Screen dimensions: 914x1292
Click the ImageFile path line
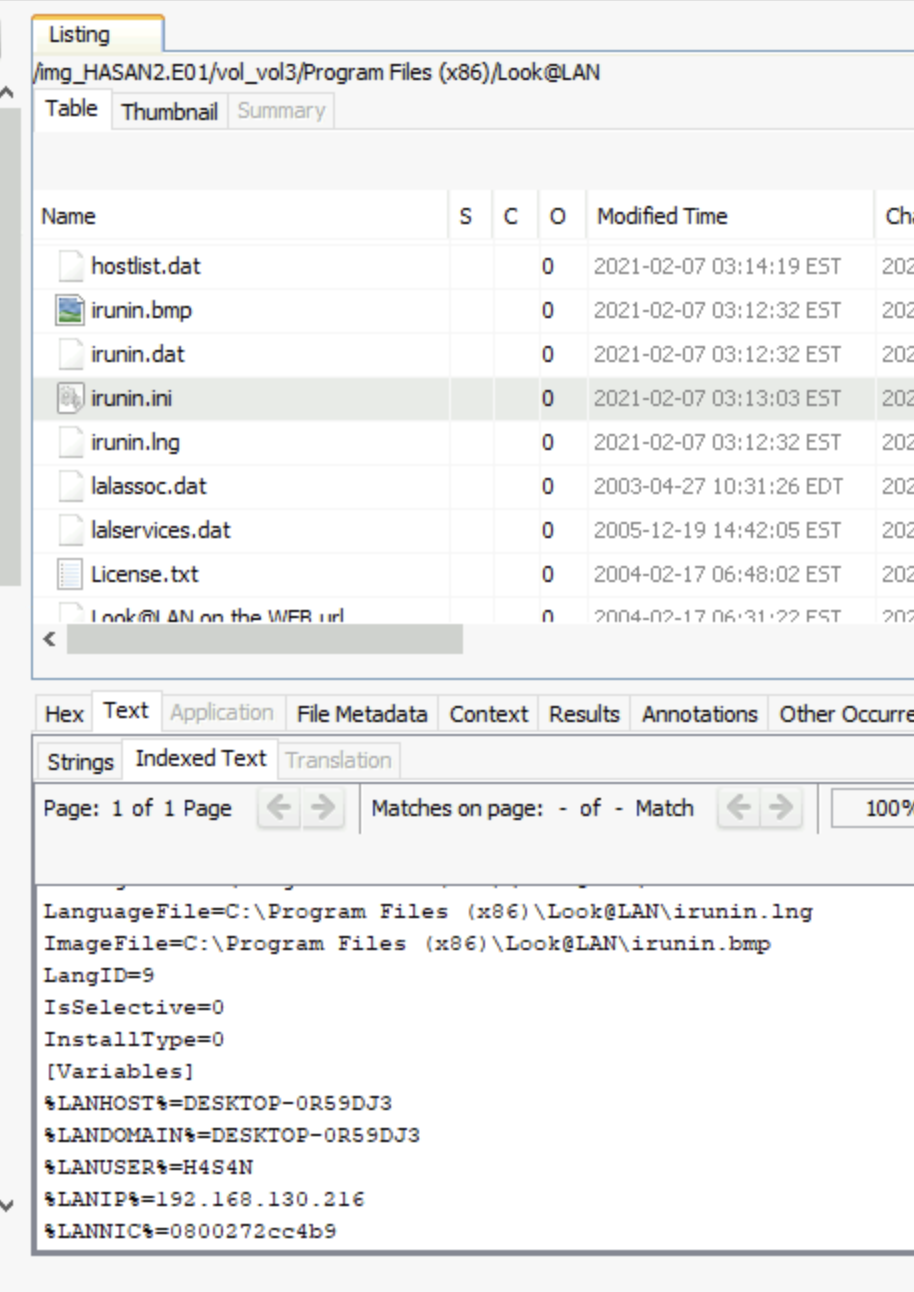(407, 944)
